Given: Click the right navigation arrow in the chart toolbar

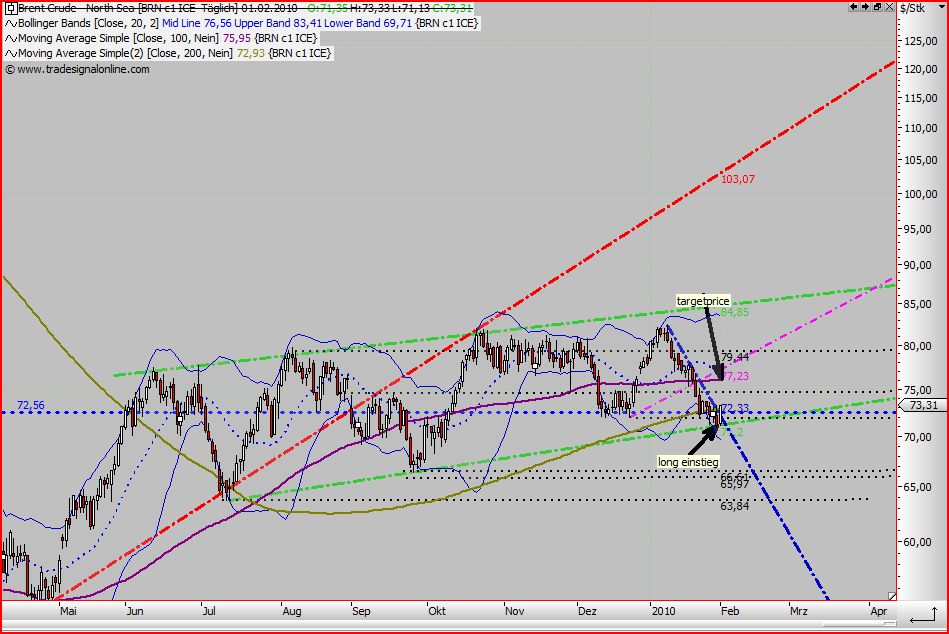Looking at the screenshot, I should [866, 7].
